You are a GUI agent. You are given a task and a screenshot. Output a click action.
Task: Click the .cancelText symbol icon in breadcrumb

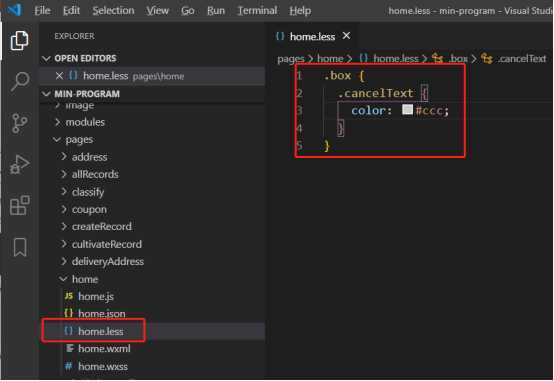(x=487, y=58)
